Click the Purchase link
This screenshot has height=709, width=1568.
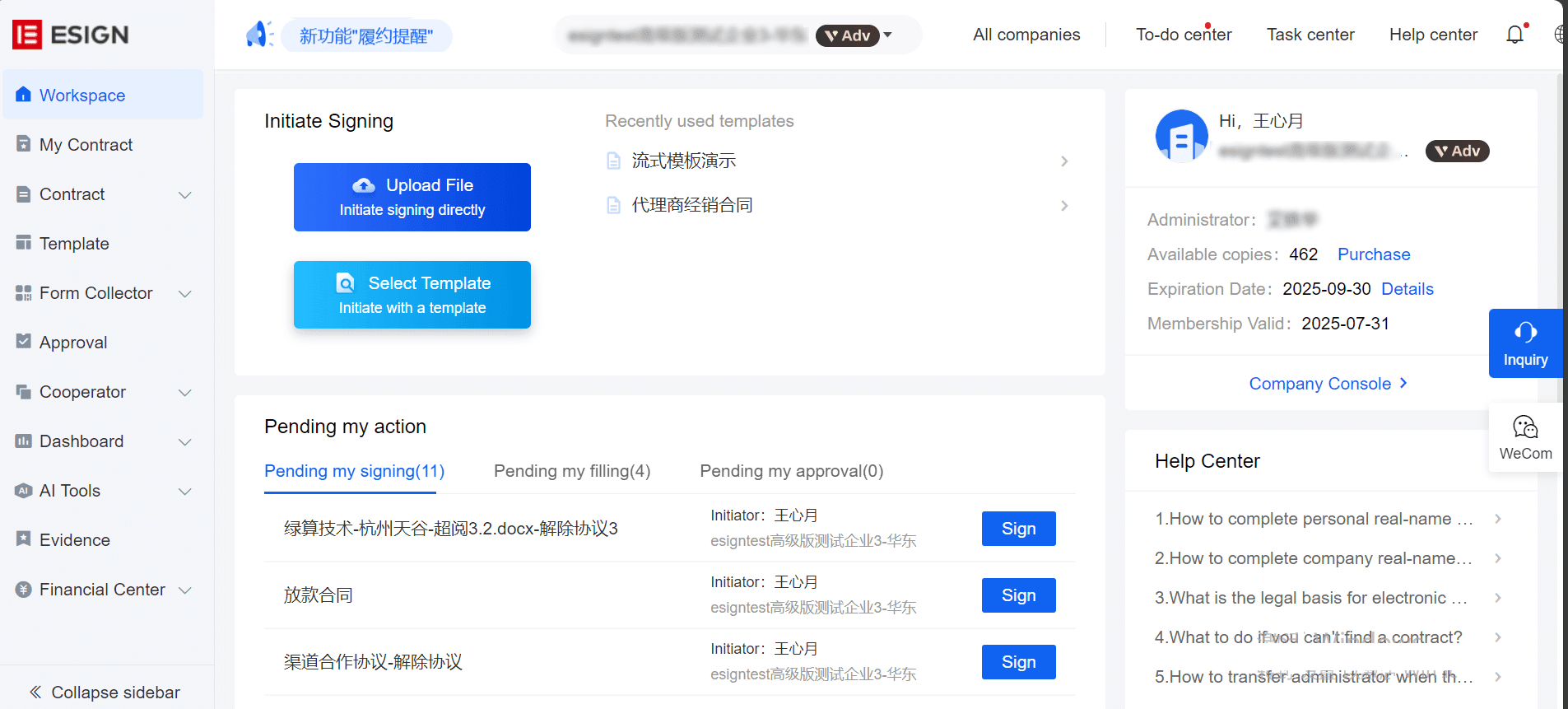point(1374,254)
